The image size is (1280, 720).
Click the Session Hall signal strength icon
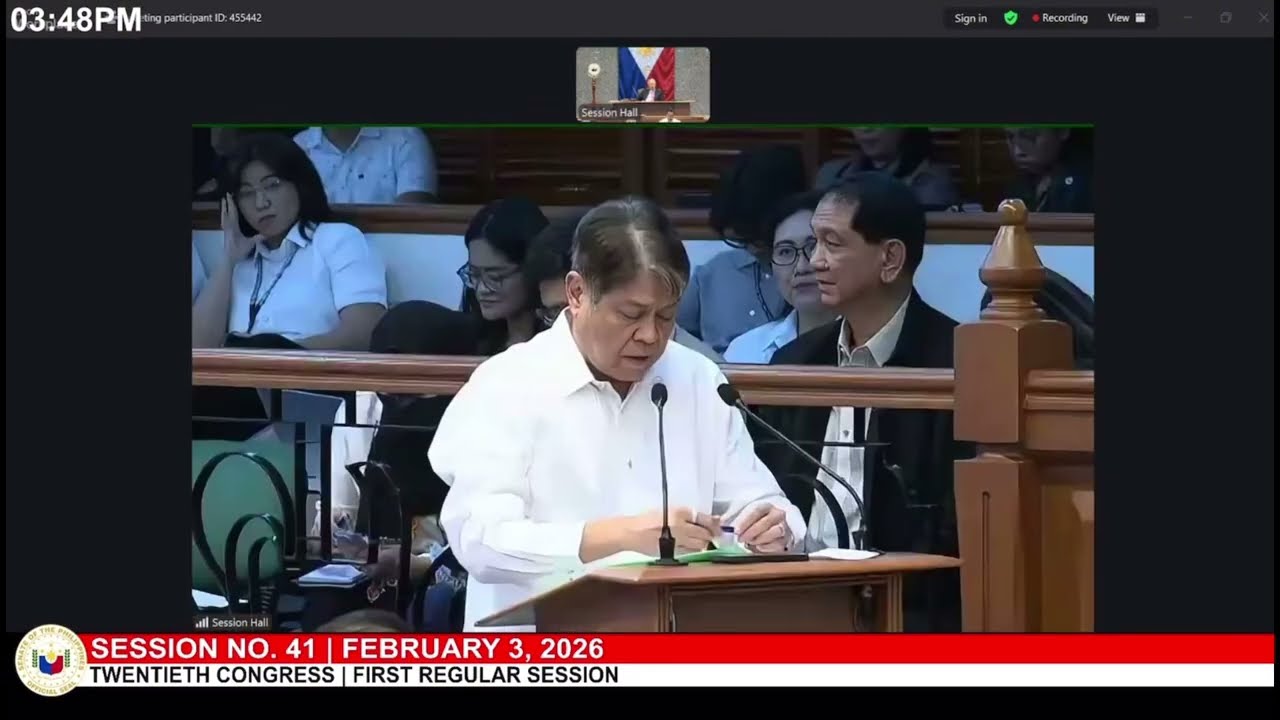(201, 622)
